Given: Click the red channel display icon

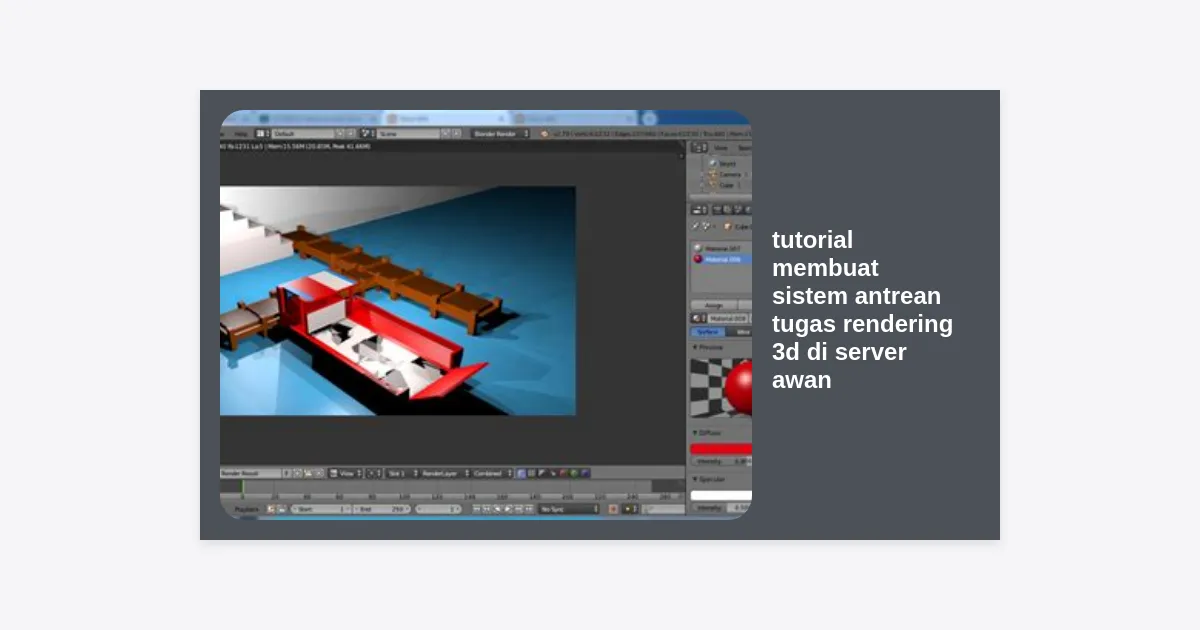Looking at the screenshot, I should [563, 473].
